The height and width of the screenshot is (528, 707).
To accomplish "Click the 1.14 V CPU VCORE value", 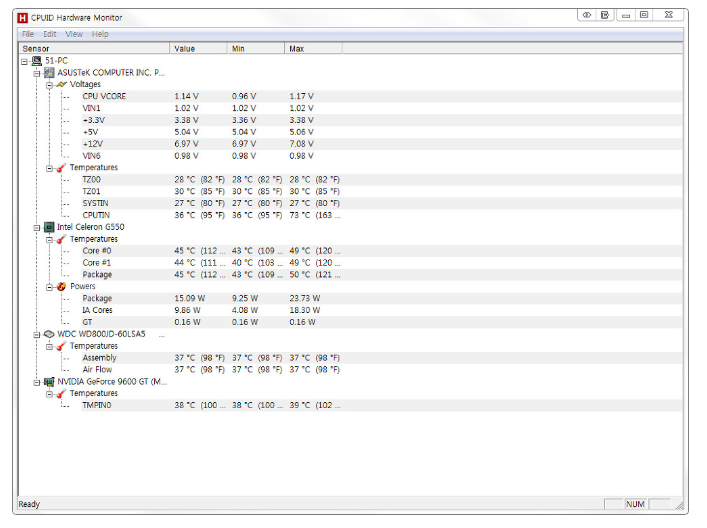I will (187, 96).
